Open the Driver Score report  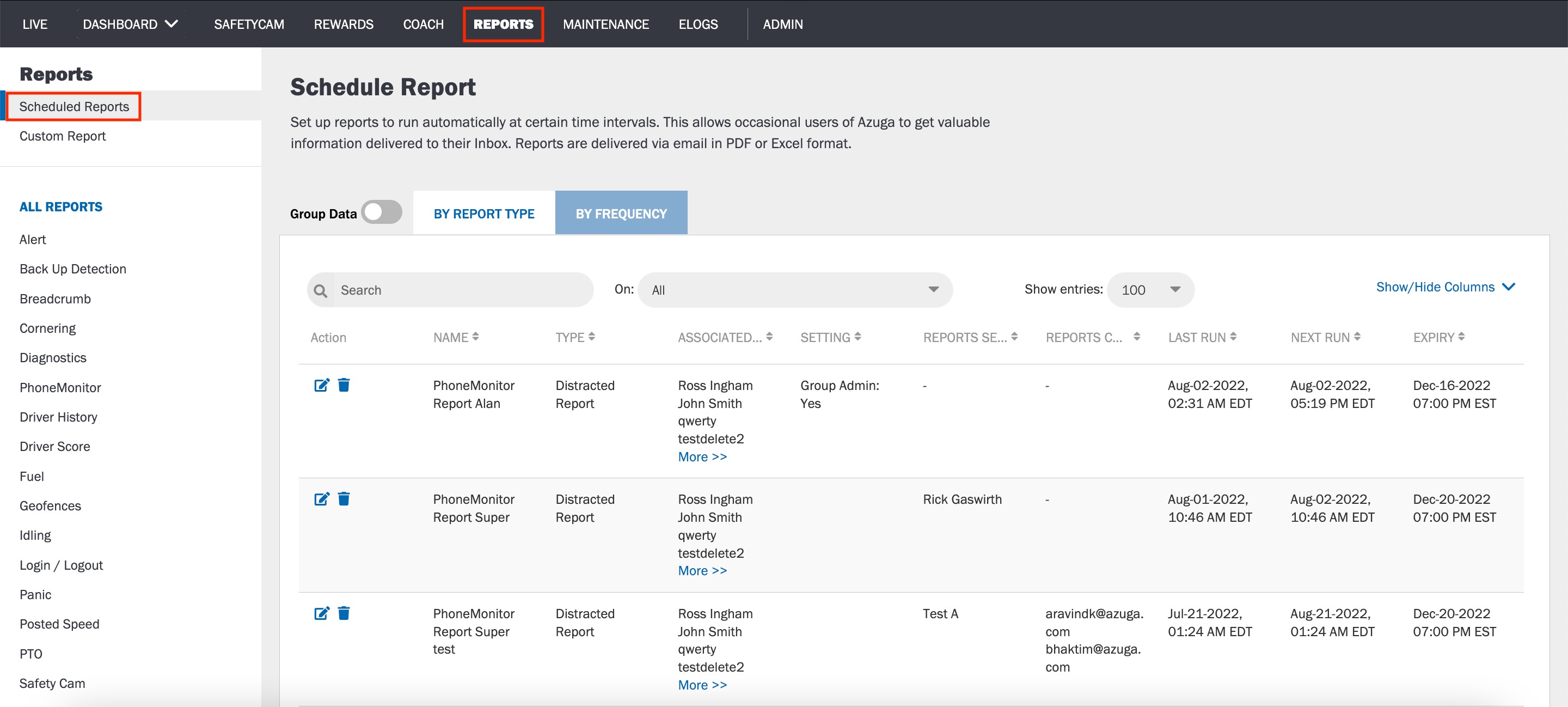pyautogui.click(x=55, y=446)
